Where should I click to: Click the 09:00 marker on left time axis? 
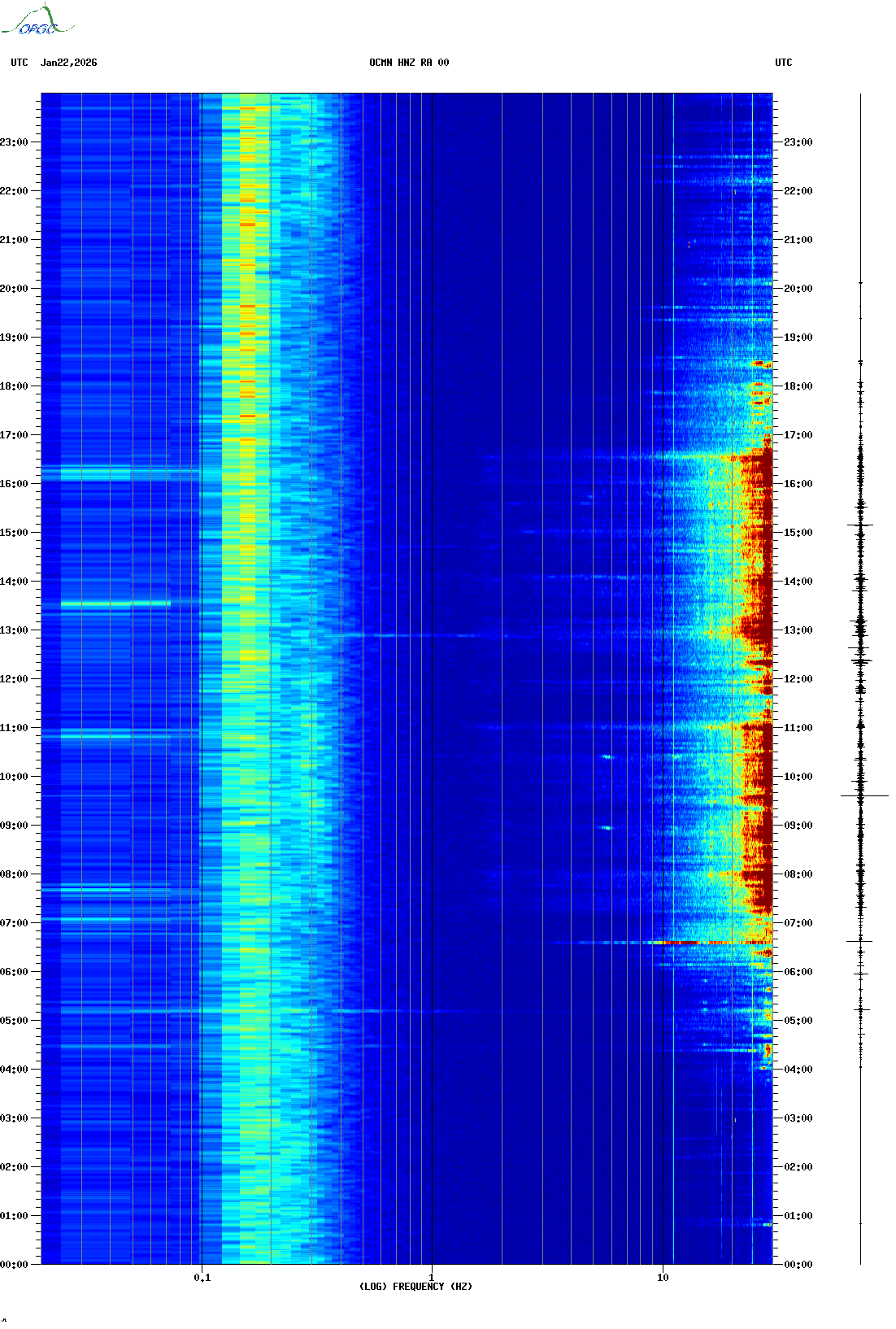click(15, 826)
